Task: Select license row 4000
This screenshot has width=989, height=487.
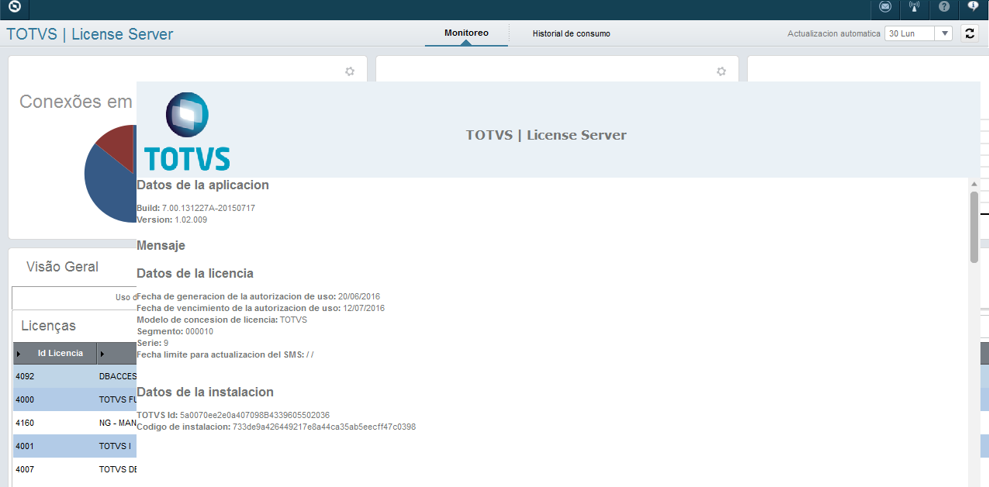Action: 74,399
